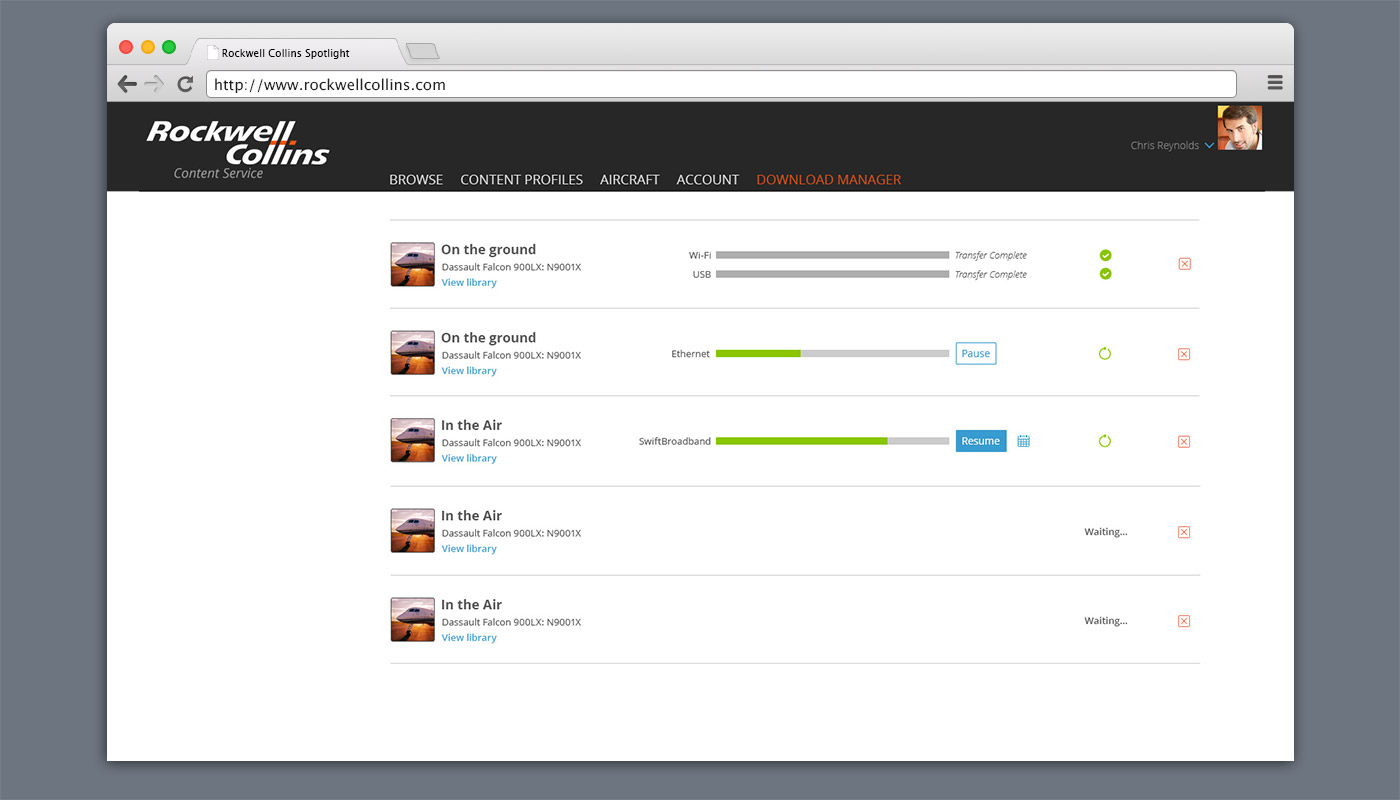Click Waiting... status in last row
This screenshot has height=800, width=1400.
tap(1106, 621)
